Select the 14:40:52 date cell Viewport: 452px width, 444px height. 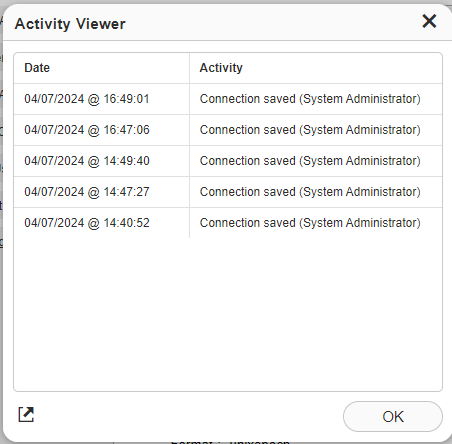(102, 223)
